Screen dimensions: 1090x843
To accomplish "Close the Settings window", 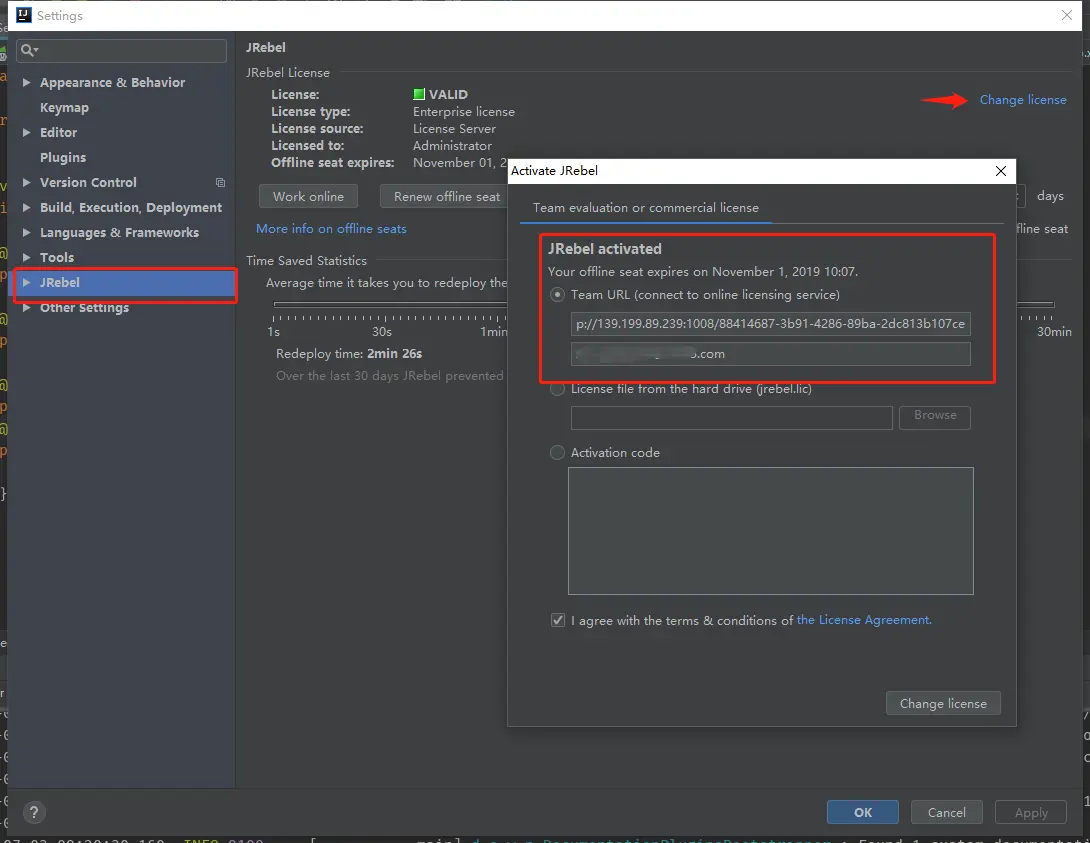I will pyautogui.click(x=1066, y=15).
